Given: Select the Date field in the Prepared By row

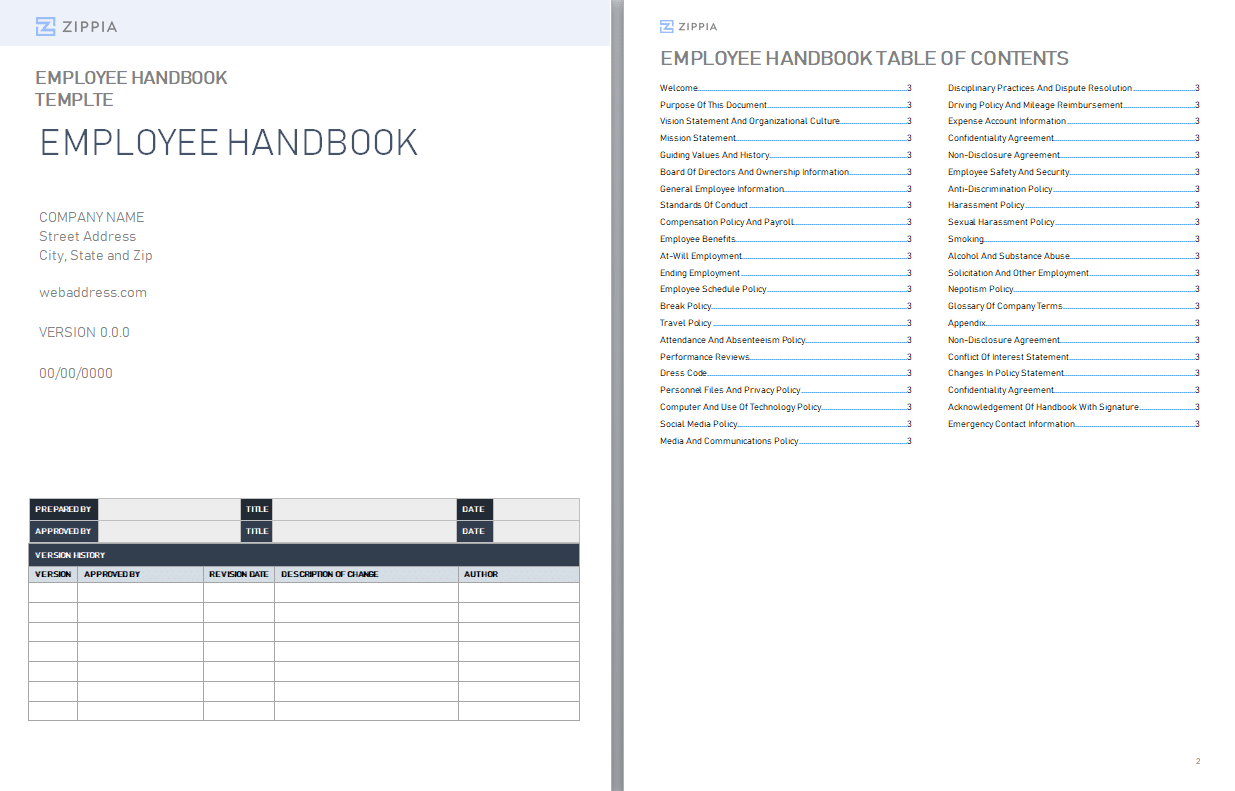Looking at the screenshot, I should tap(535, 510).
